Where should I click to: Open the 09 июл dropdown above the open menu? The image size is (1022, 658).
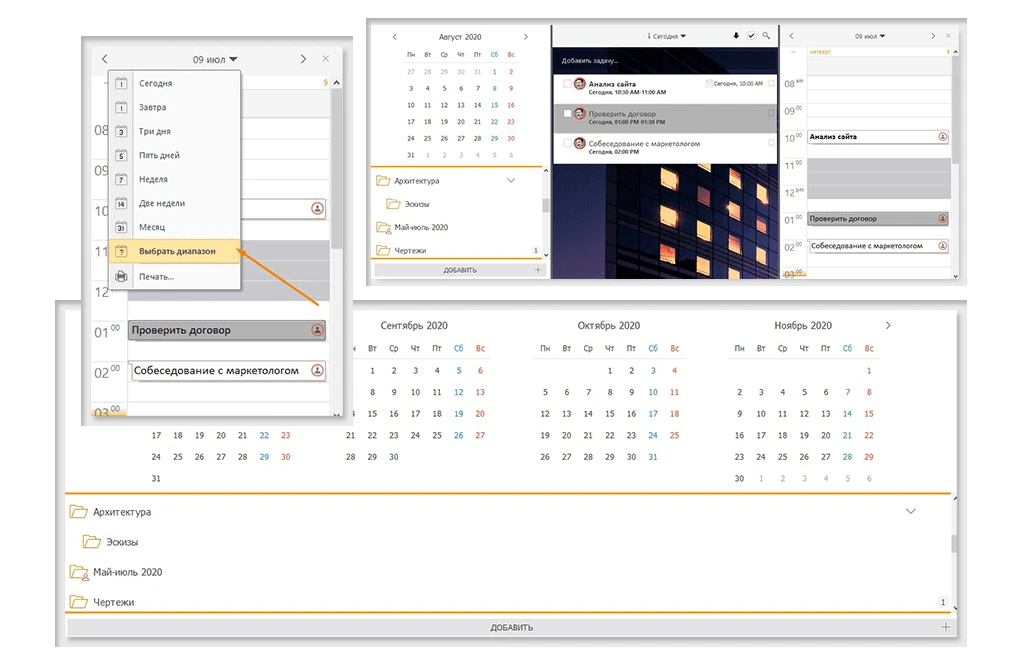(215, 59)
